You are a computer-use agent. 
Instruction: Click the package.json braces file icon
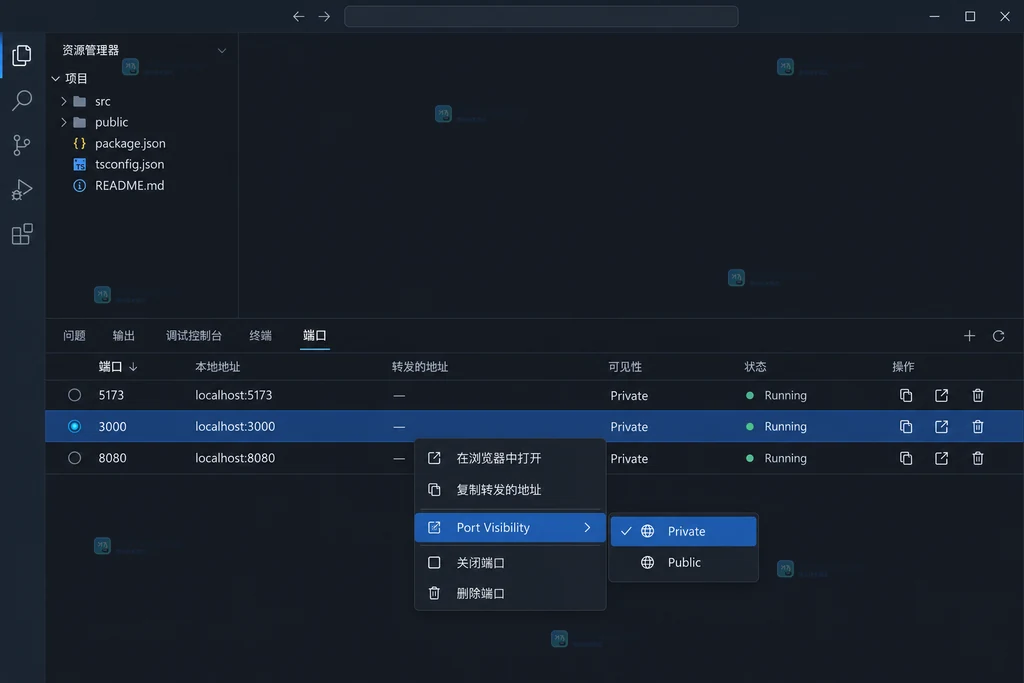[80, 143]
